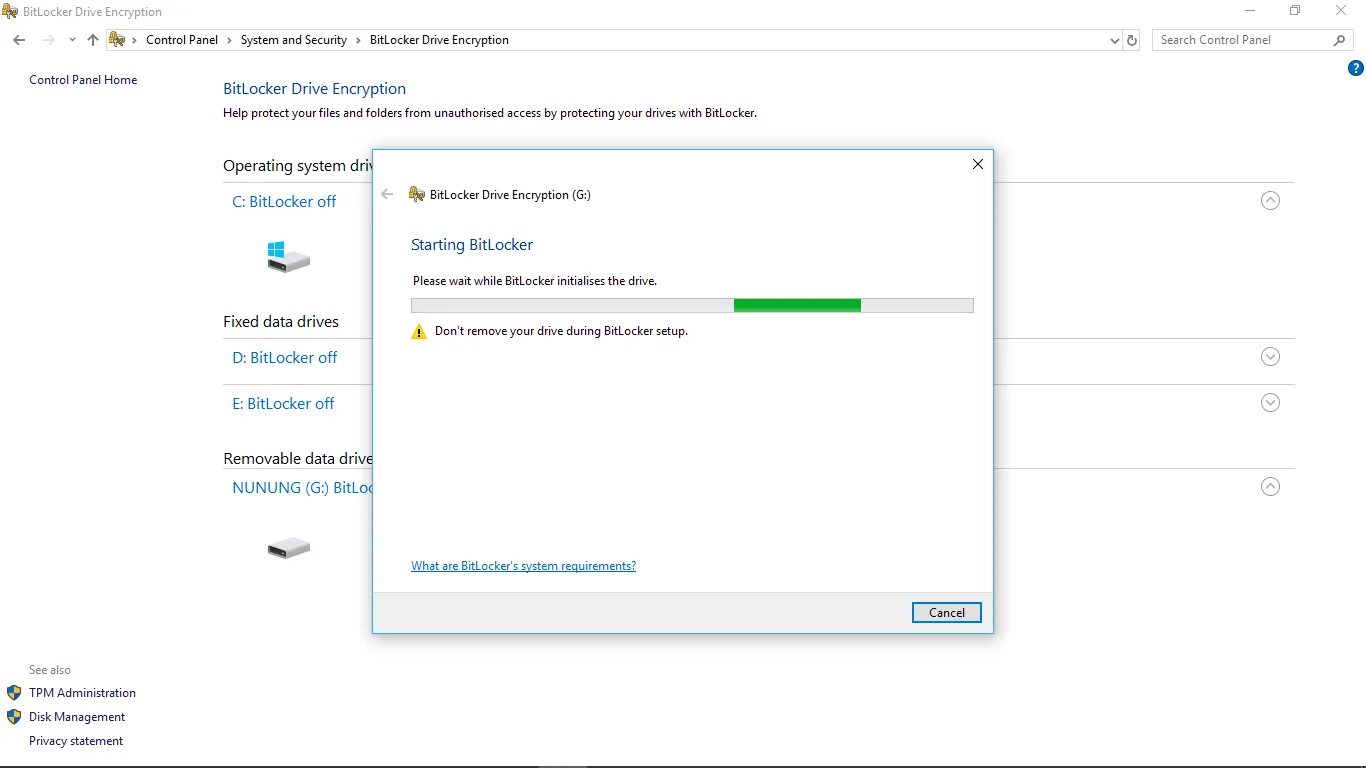Click the dialog's back arrow

(388, 194)
